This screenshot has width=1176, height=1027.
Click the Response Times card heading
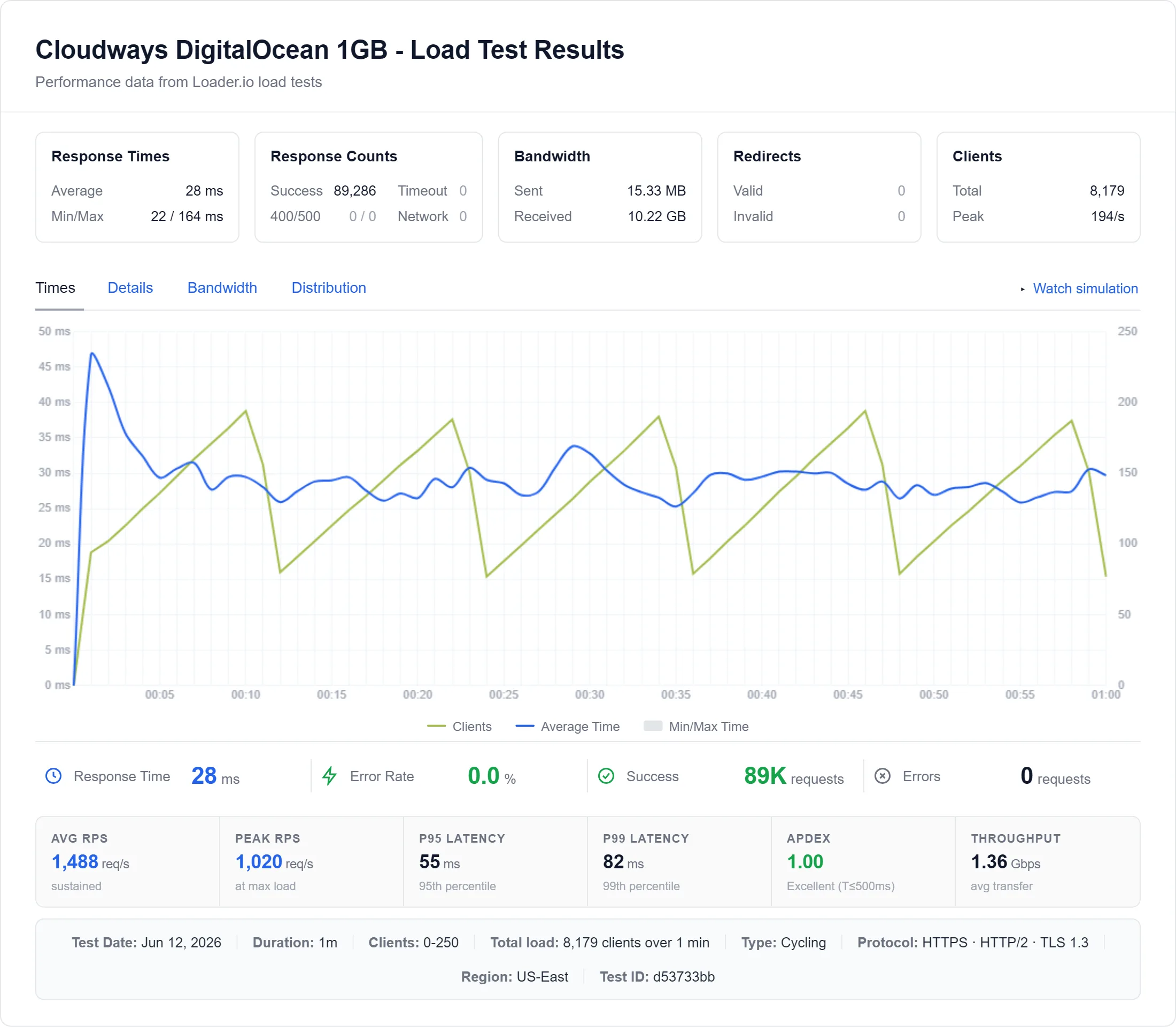coord(111,156)
